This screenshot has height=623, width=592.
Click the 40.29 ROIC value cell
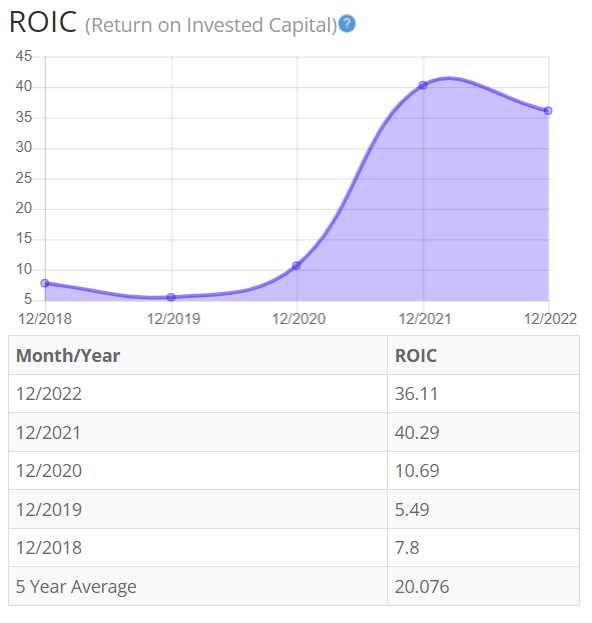484,432
